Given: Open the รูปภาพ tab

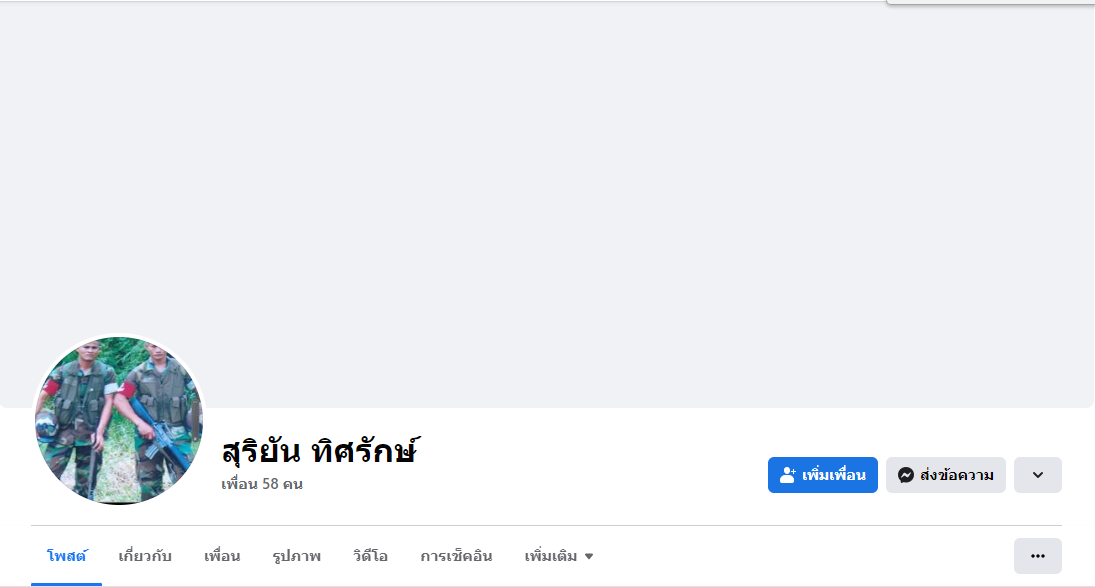Looking at the screenshot, I should point(296,556).
